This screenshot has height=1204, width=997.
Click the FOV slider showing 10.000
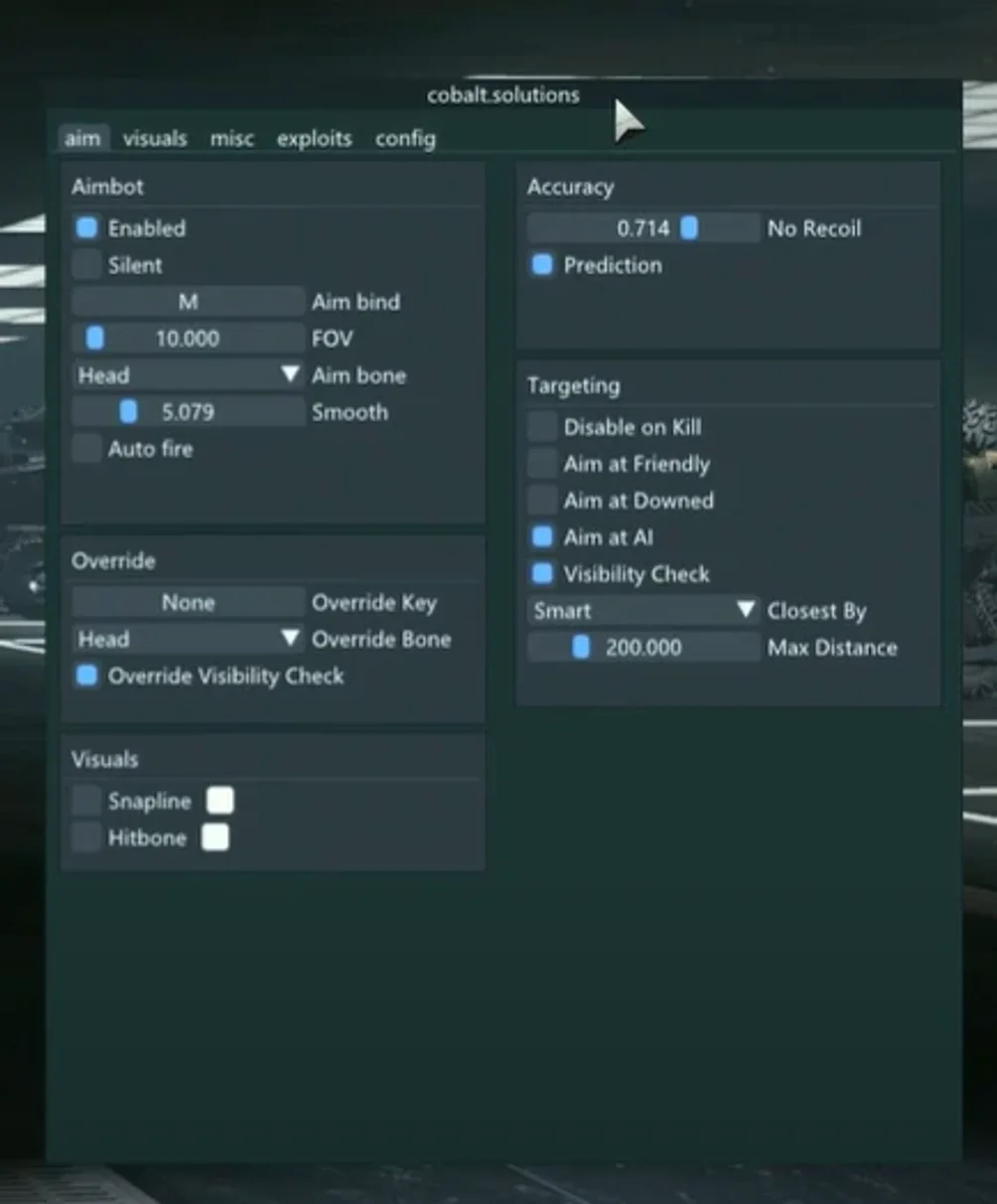[x=188, y=338]
